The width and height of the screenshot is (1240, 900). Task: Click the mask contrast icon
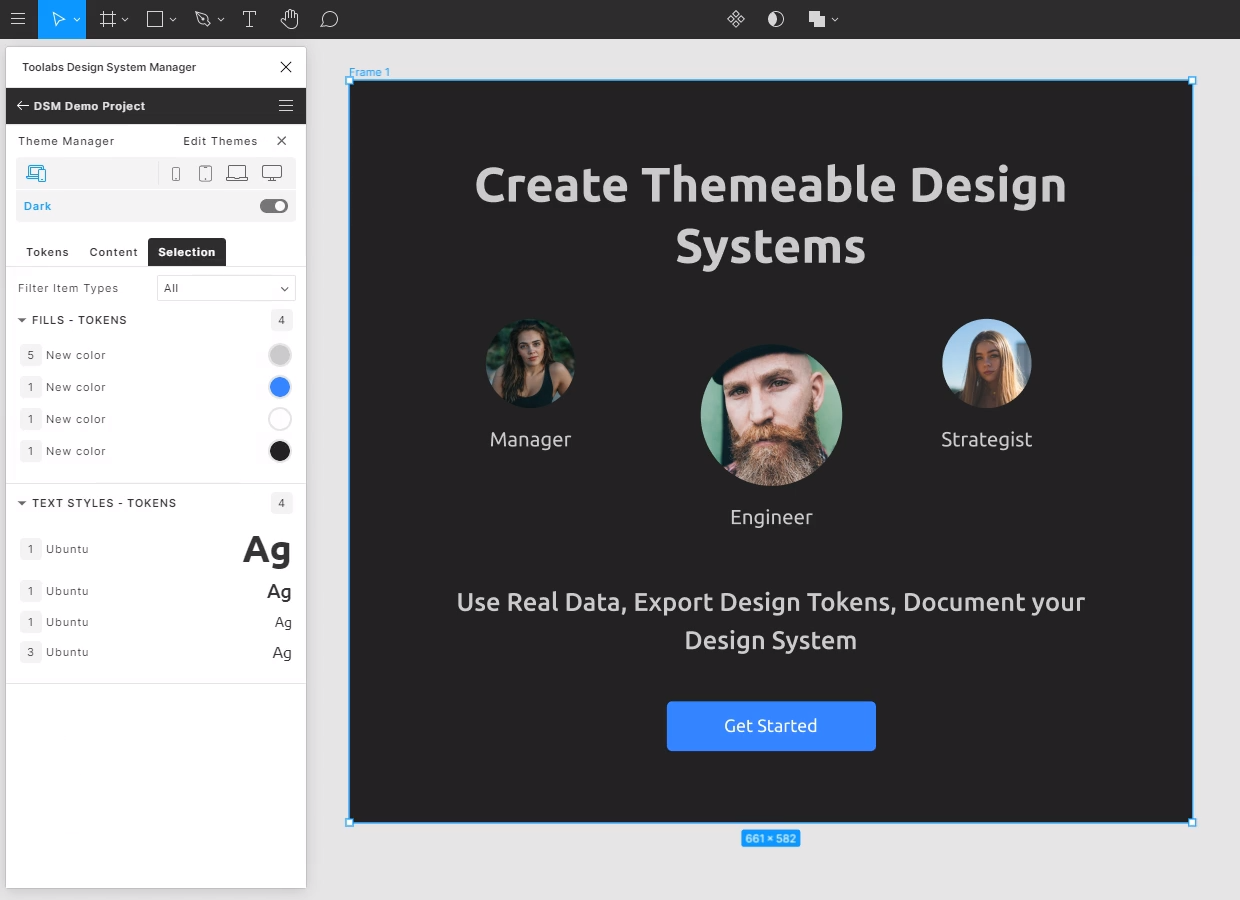pyautogui.click(x=775, y=19)
